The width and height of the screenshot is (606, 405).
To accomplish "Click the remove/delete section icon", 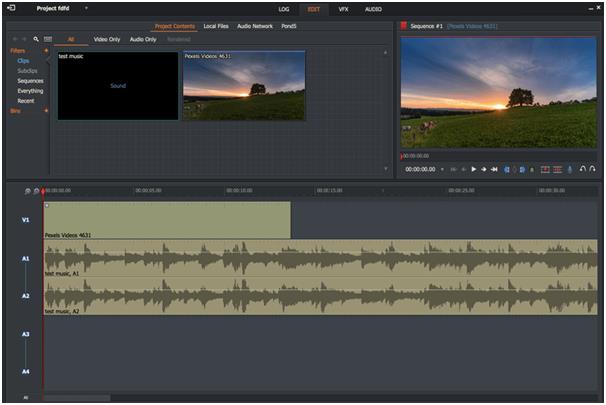I will 532,169.
